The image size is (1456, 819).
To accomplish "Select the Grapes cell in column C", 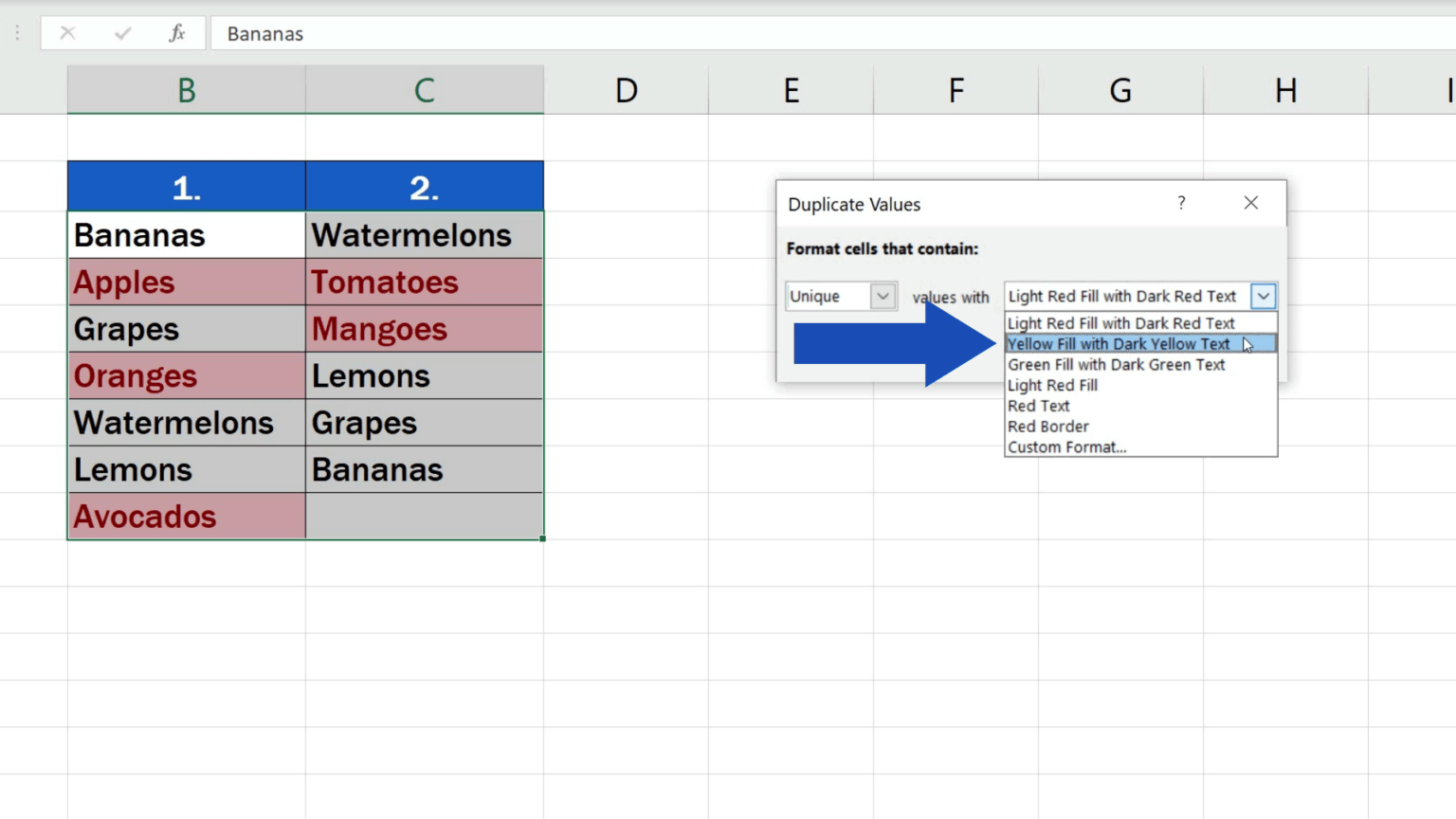I will (425, 423).
